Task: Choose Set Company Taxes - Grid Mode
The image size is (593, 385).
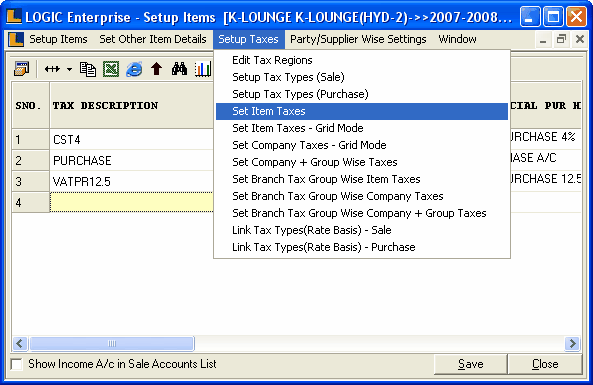Action: click(362, 145)
